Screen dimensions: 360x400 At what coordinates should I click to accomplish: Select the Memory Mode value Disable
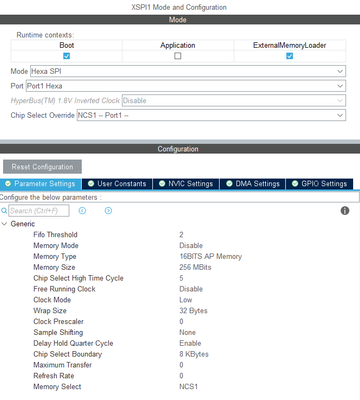pyautogui.click(x=191, y=246)
